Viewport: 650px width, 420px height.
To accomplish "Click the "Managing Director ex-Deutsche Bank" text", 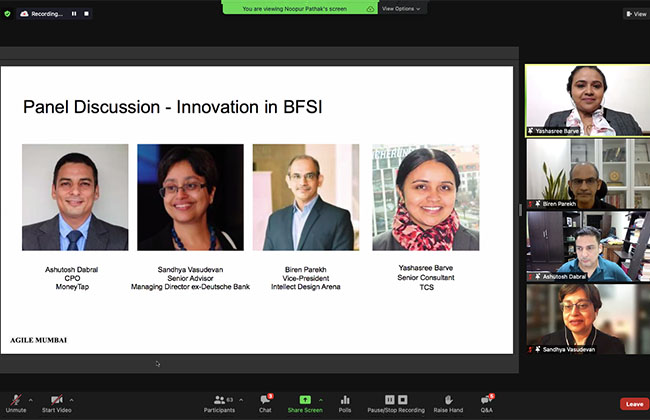I will [x=190, y=287].
